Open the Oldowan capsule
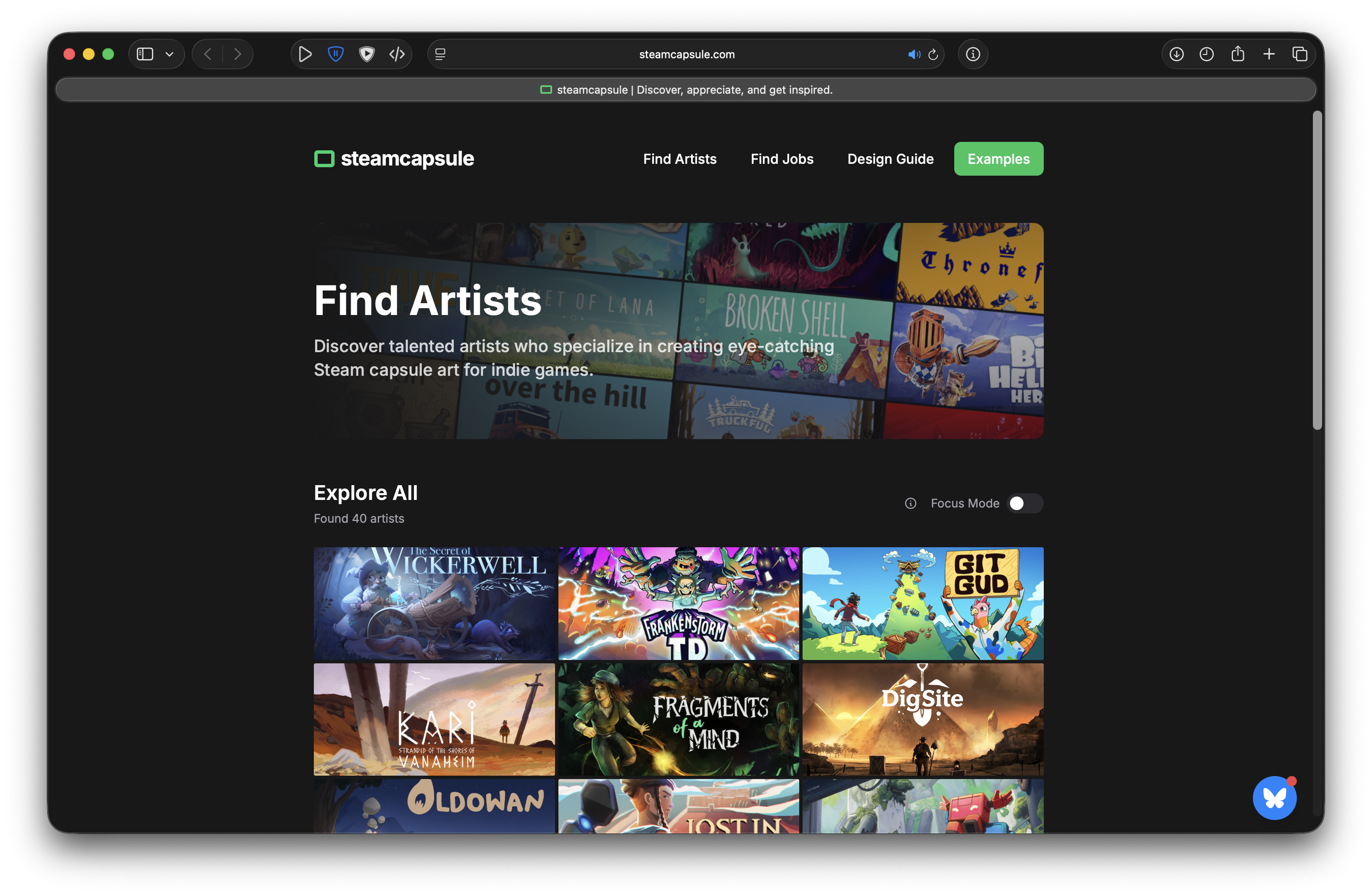 tap(434, 806)
